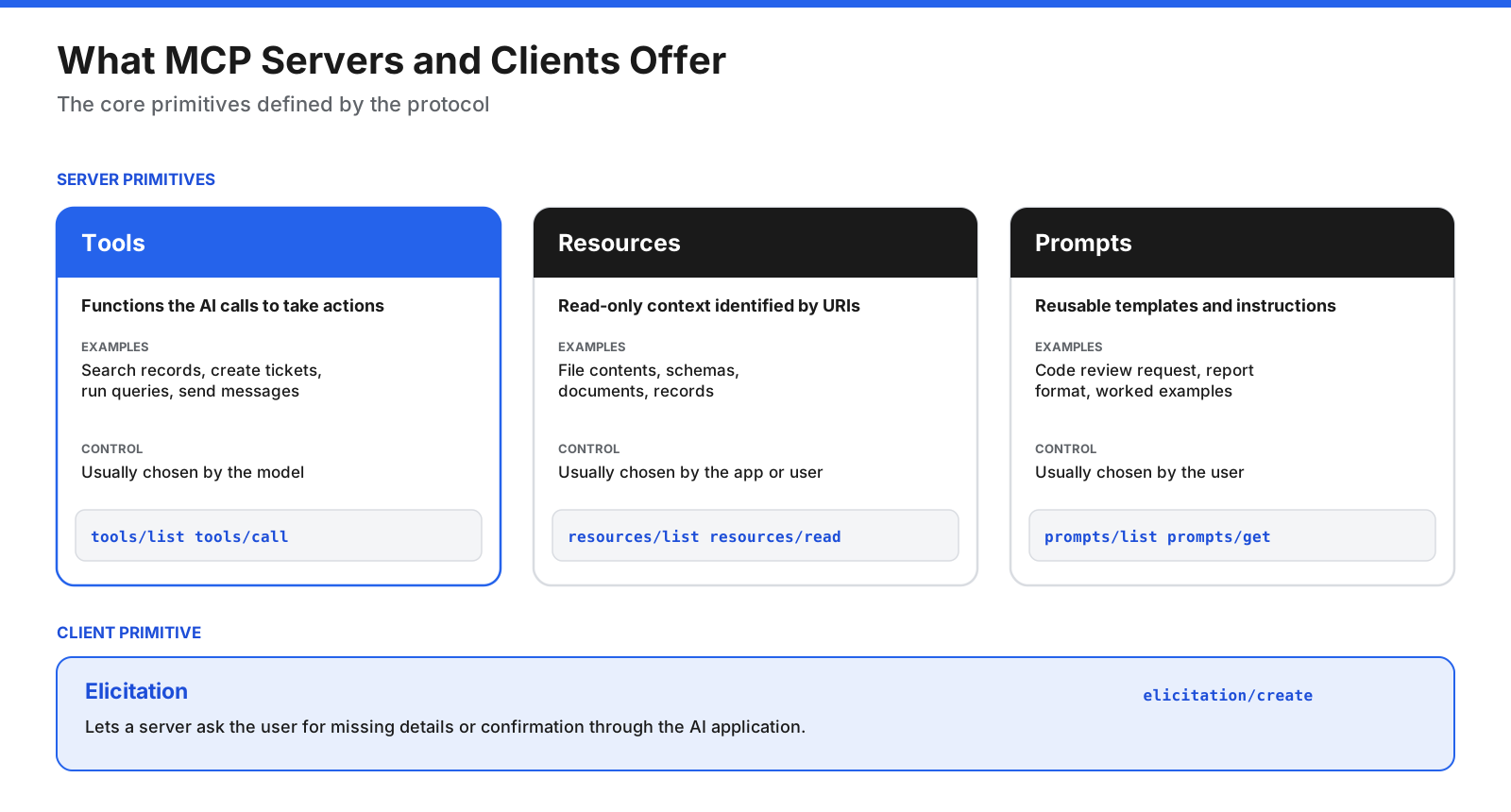Image resolution: width=1511 pixels, height=812 pixels.
Task: Click the title 'What MCP Servers and Clients Offer'
Action: coord(391,60)
